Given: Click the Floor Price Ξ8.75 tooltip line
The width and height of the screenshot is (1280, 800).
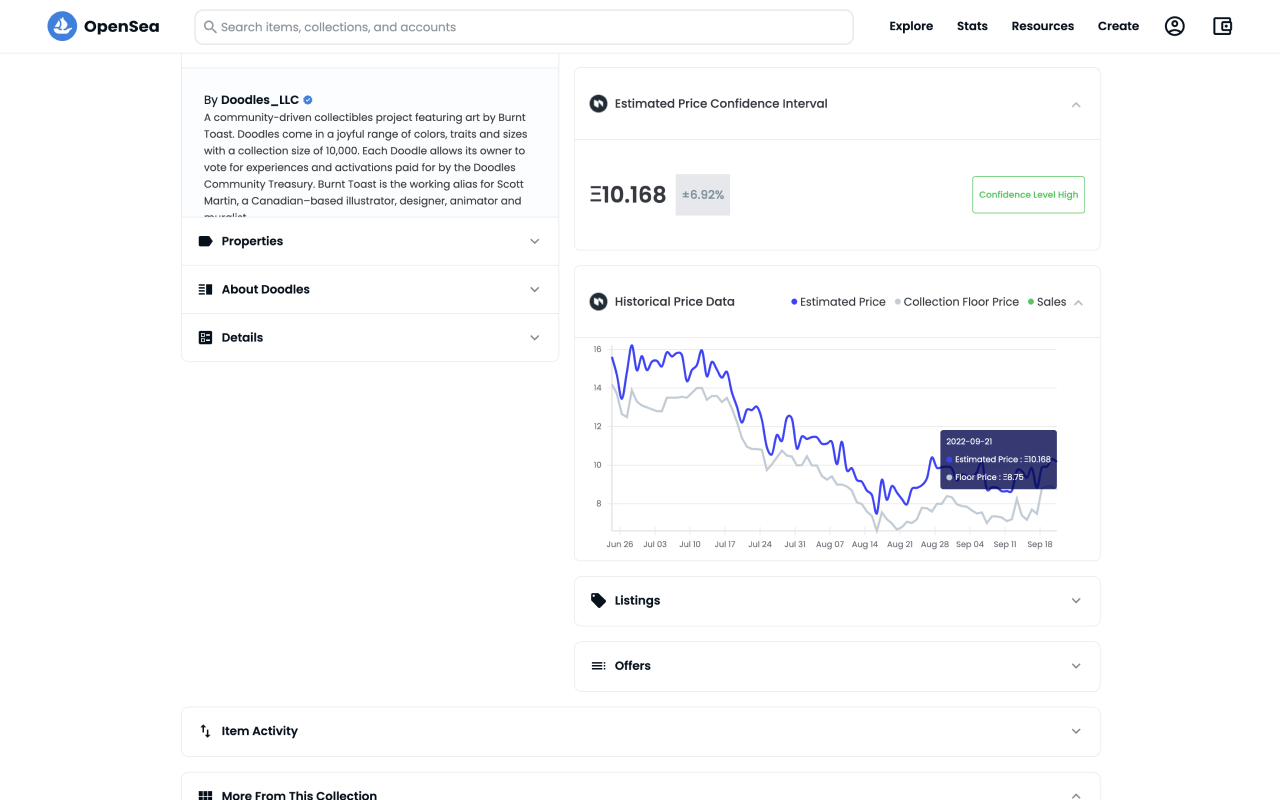Looking at the screenshot, I should pyautogui.click(x=985, y=477).
